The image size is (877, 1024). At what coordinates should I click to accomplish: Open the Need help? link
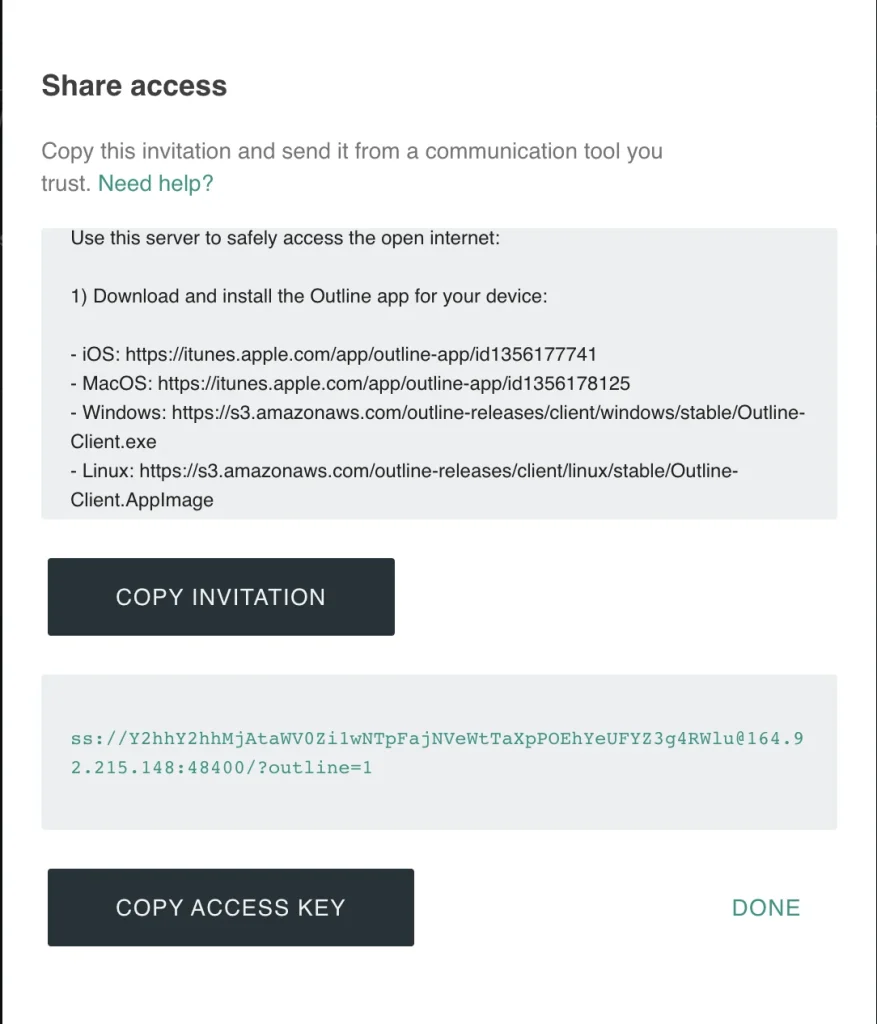(x=156, y=183)
